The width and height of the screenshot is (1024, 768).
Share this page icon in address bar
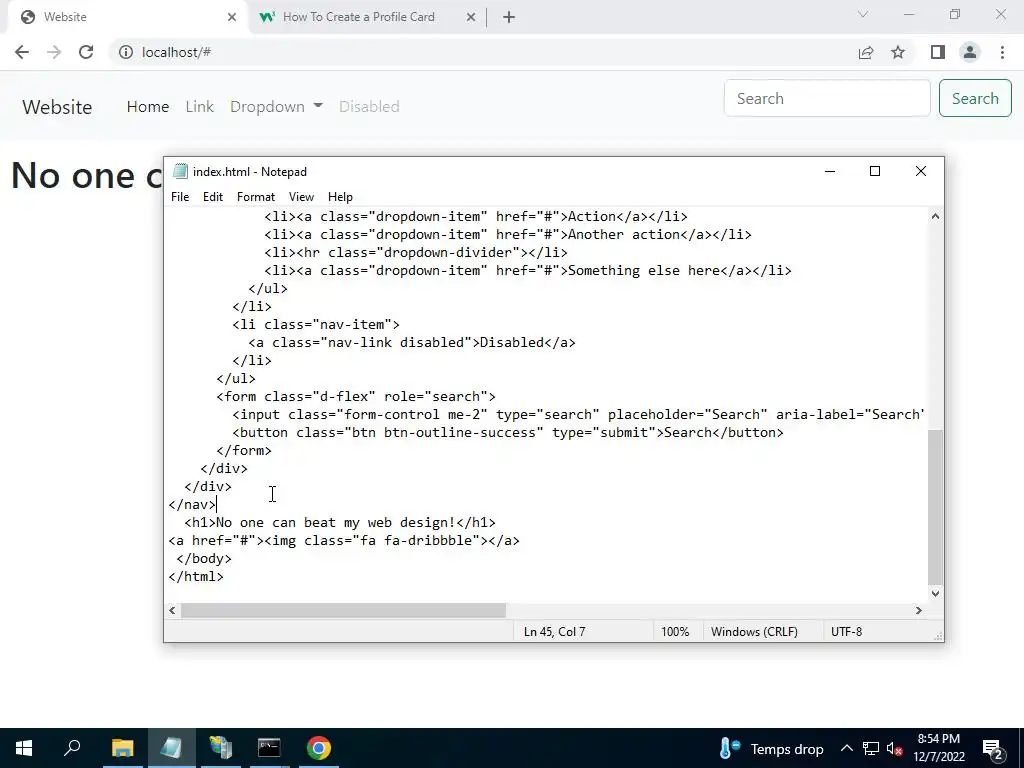(866, 52)
